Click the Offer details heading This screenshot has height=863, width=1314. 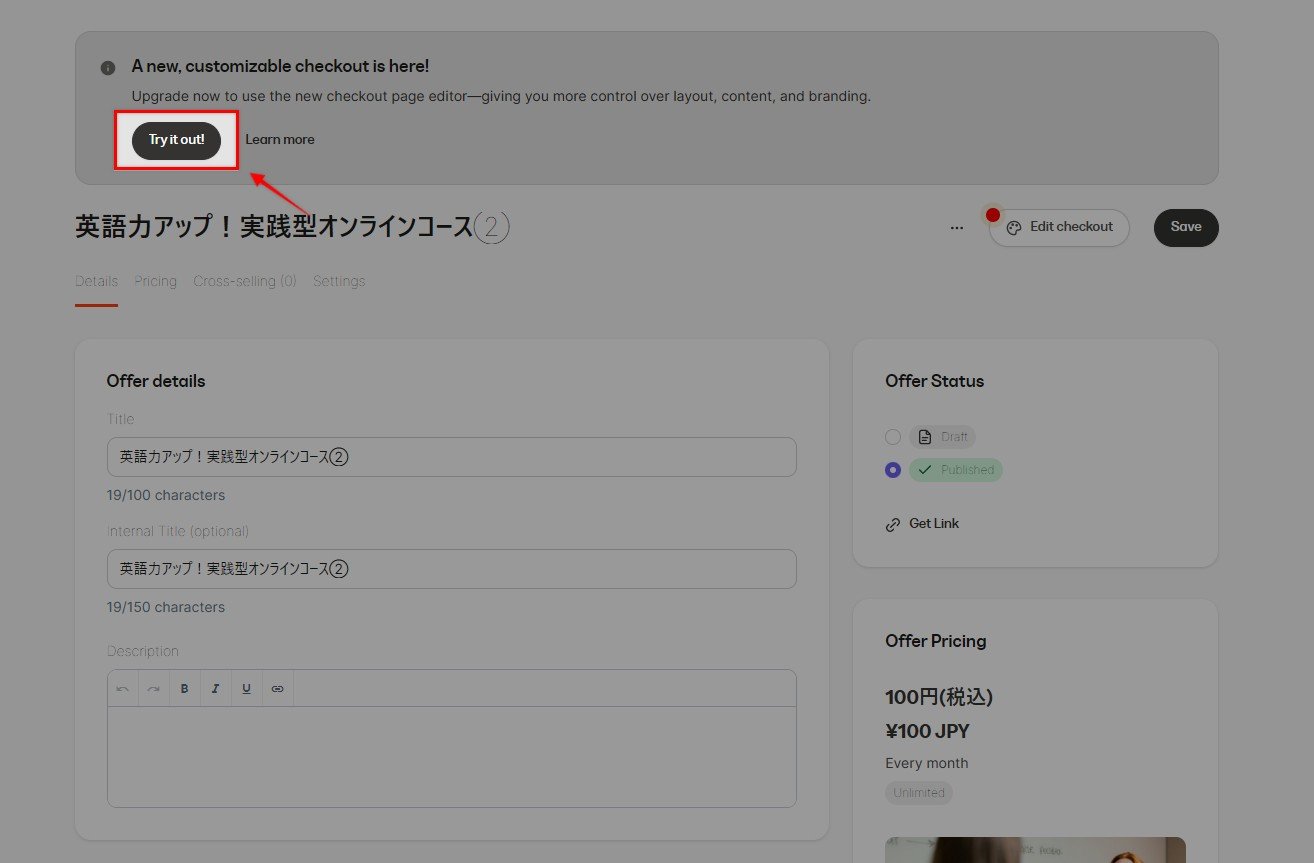tap(156, 381)
